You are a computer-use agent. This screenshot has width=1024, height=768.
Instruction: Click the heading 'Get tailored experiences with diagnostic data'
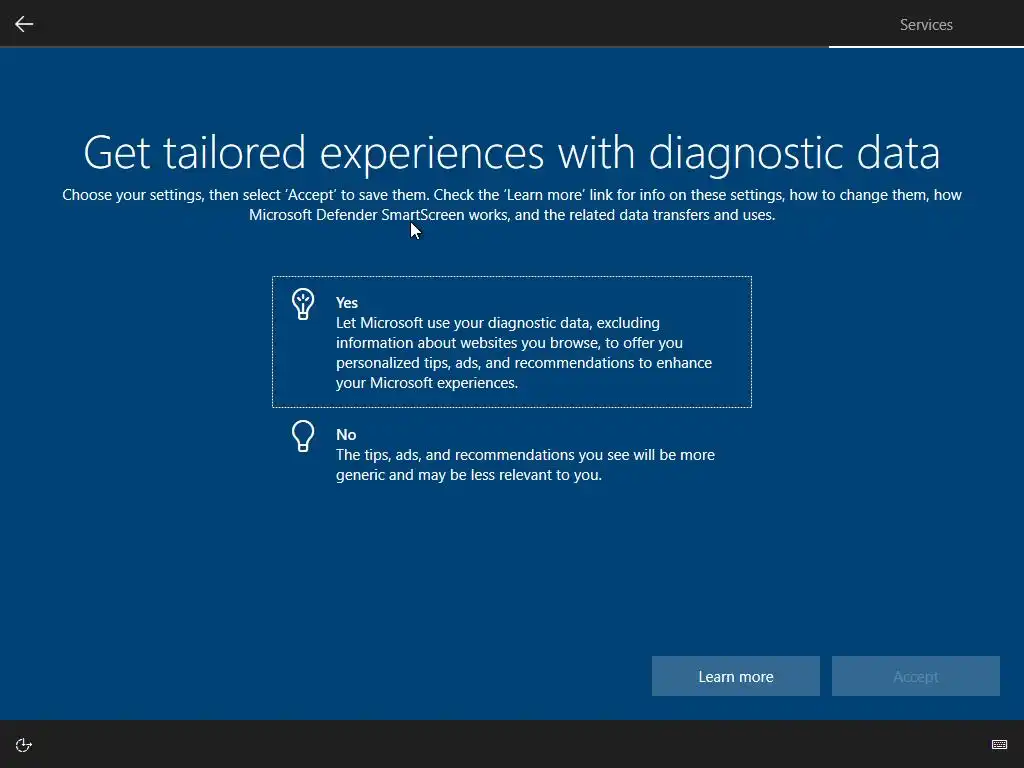click(511, 152)
